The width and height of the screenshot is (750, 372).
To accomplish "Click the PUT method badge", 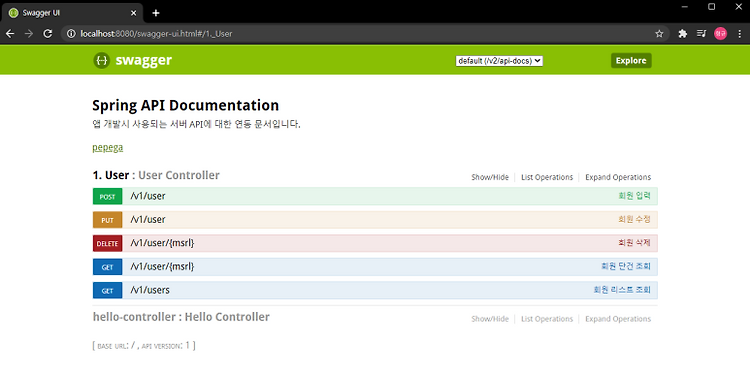I will tap(108, 220).
